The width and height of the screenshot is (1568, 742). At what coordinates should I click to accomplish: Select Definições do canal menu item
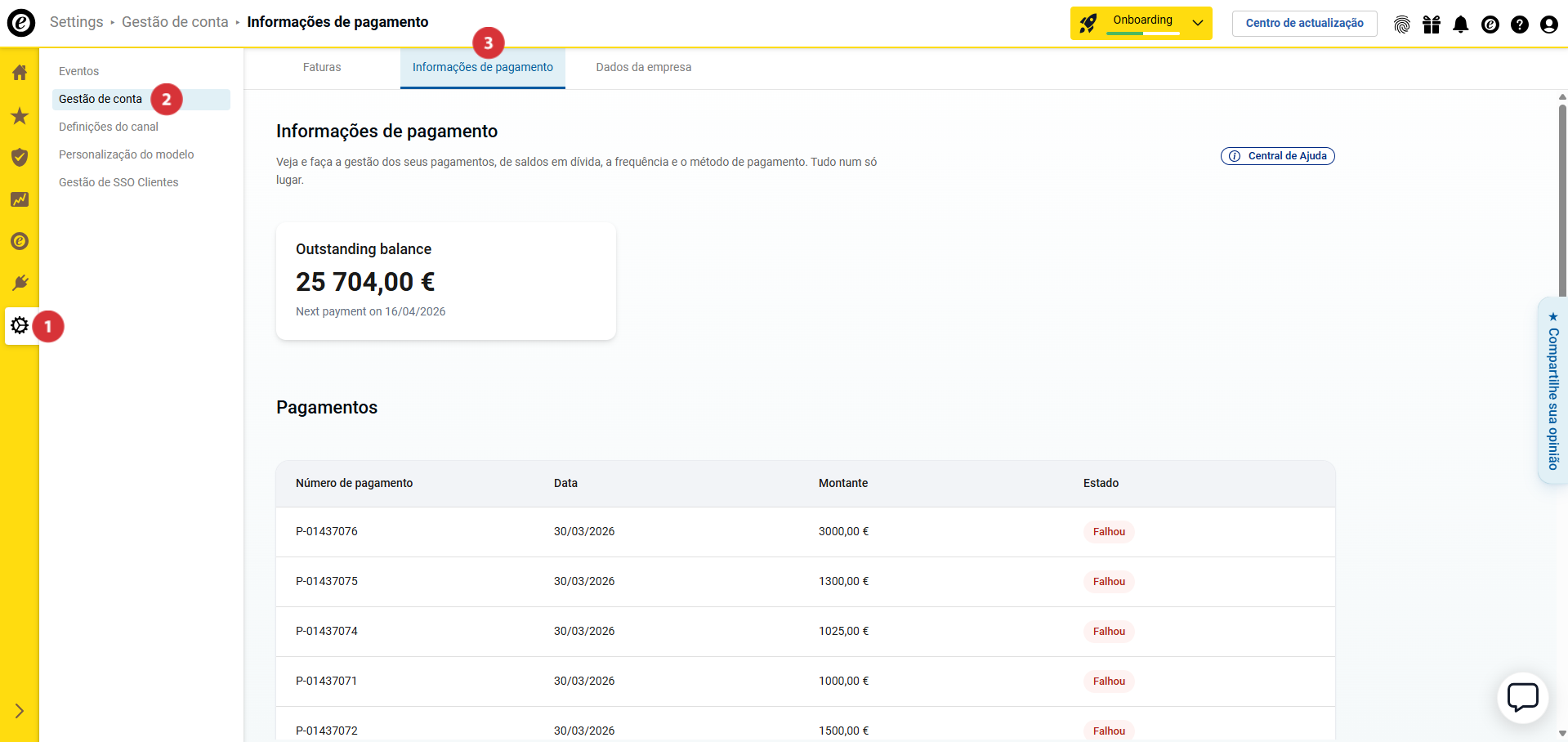109,127
